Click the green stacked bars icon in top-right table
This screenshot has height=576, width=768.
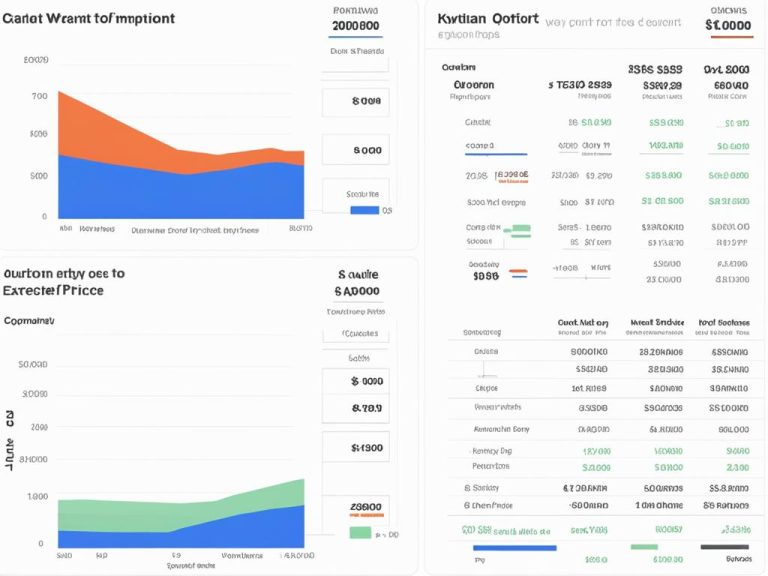517,233
